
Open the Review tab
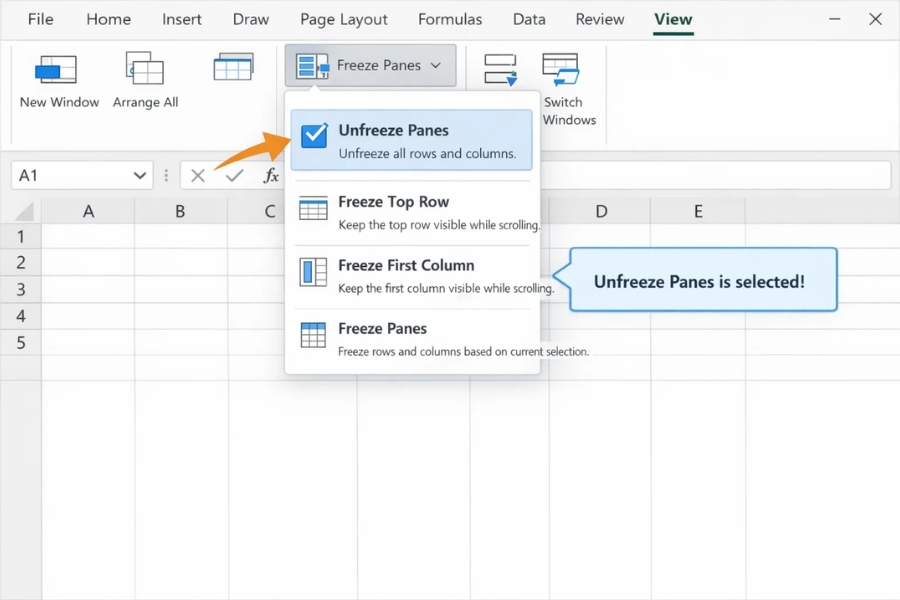click(x=600, y=19)
